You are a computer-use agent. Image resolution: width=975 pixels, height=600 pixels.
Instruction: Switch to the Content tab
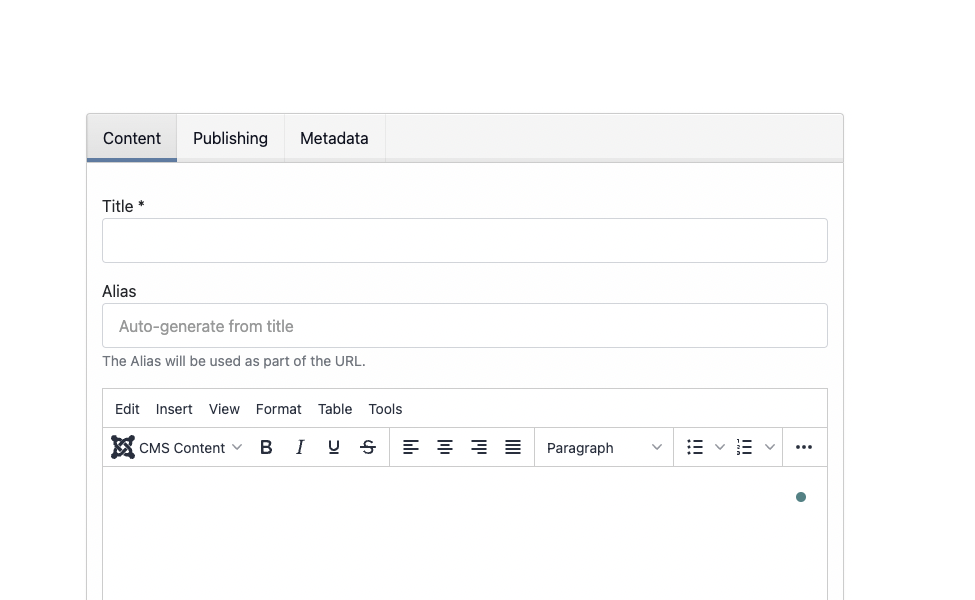pos(132,138)
